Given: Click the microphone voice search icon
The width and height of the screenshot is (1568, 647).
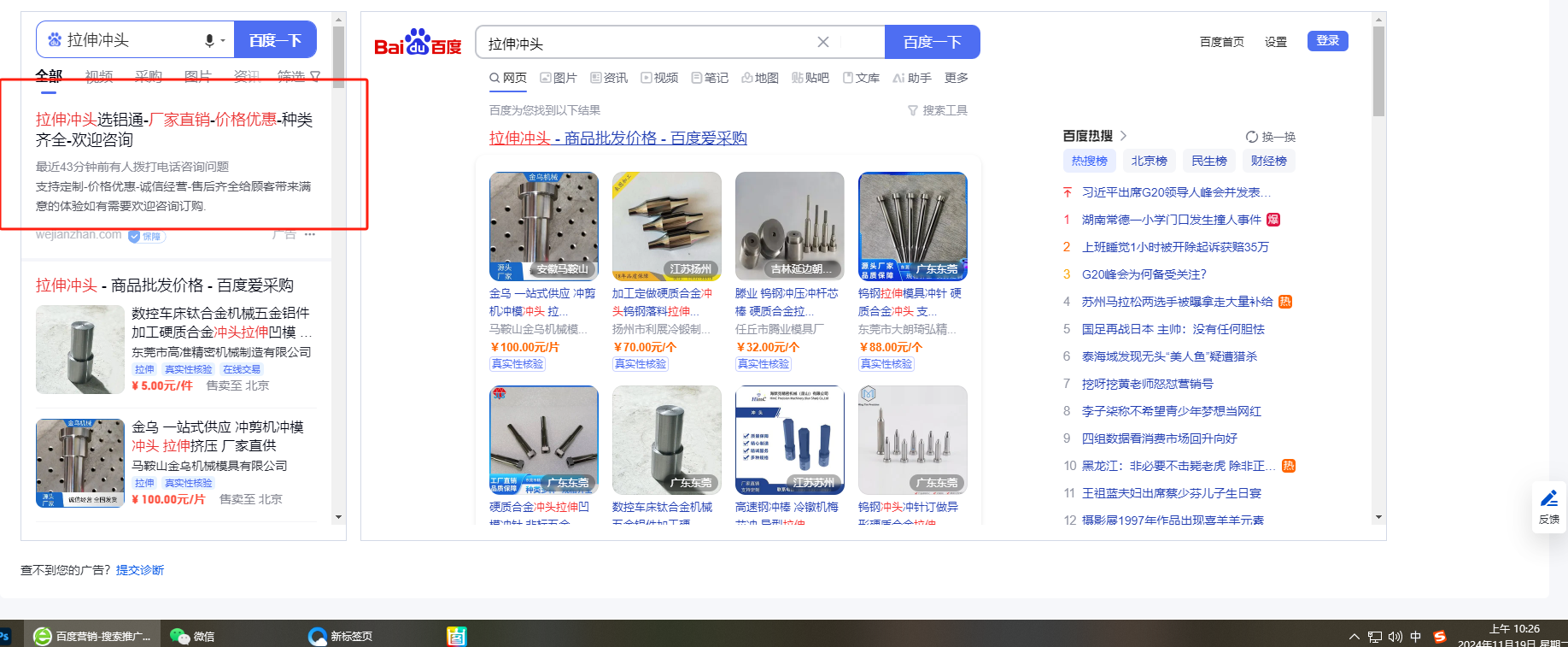Looking at the screenshot, I should click(x=209, y=40).
